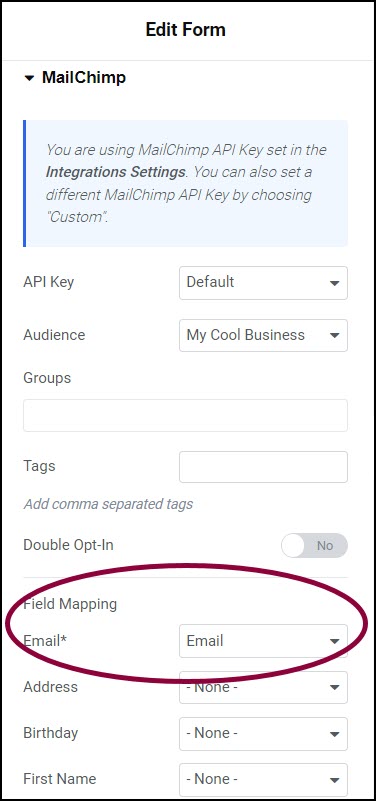
Task: Click the Edit Form panel header
Action: click(185, 30)
